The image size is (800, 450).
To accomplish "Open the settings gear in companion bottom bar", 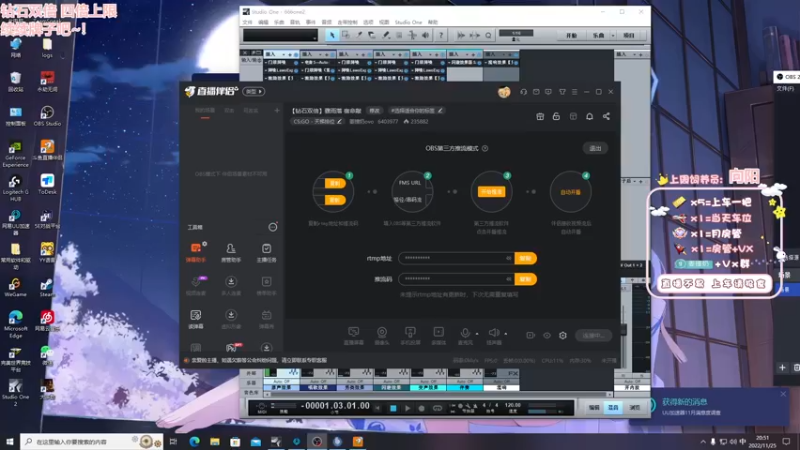I will pyautogui.click(x=563, y=336).
